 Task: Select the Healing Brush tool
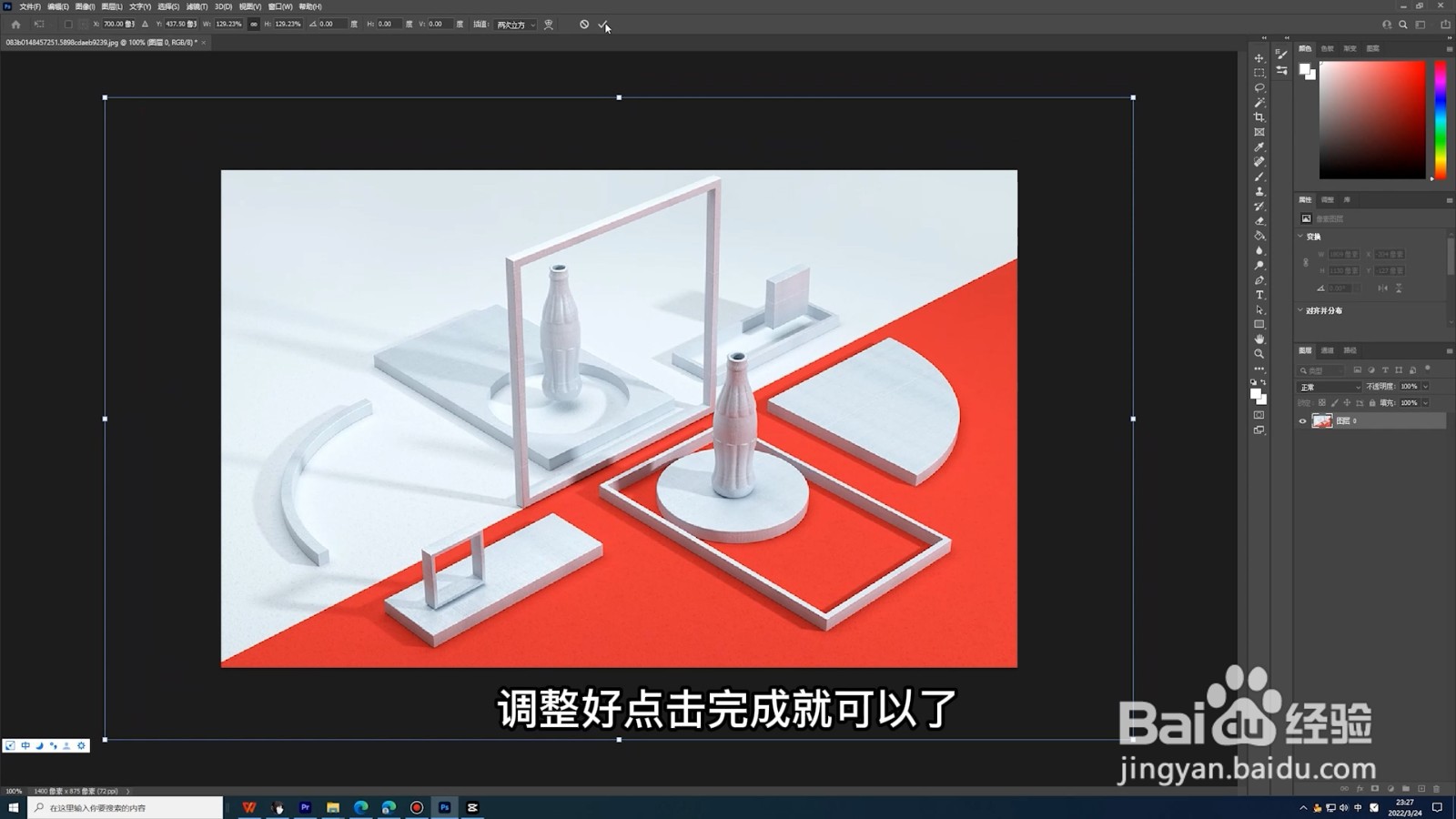click(1259, 162)
